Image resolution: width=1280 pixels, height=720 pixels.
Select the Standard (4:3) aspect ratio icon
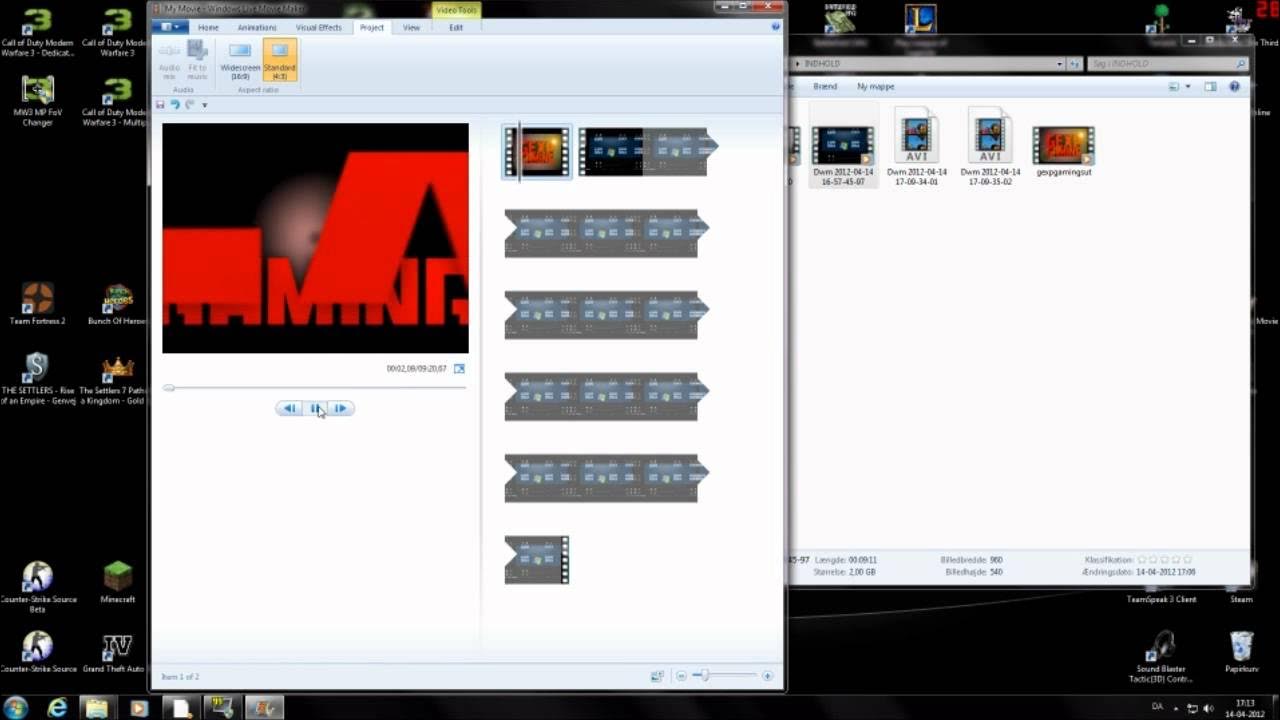point(279,58)
